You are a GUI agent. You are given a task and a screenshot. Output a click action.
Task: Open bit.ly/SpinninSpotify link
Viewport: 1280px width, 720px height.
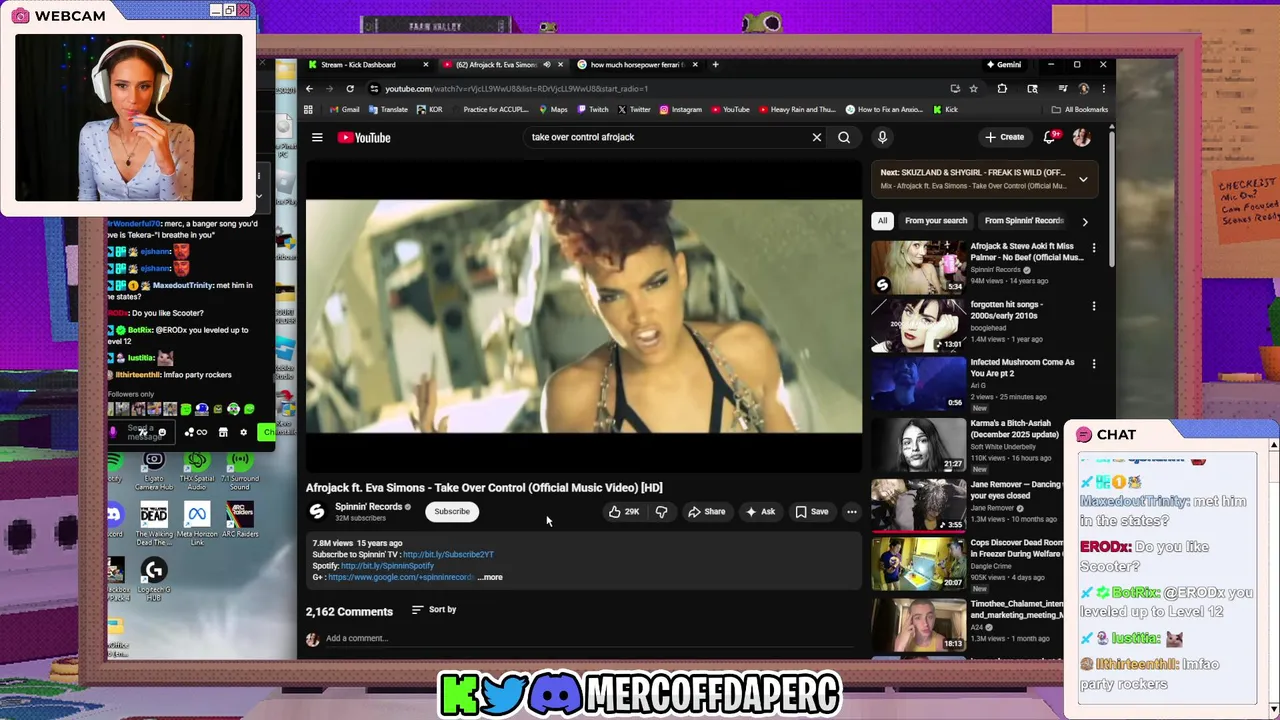[387, 566]
